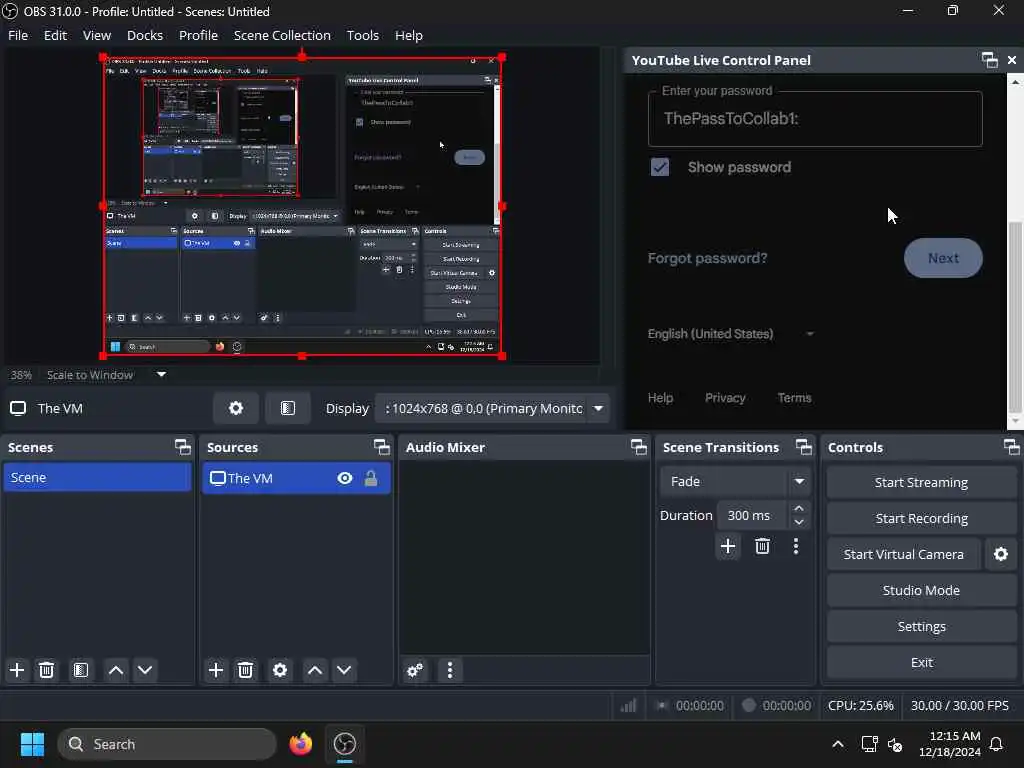The image size is (1024, 768).
Task: Undock the Audio Mixer panel
Action: click(x=639, y=447)
